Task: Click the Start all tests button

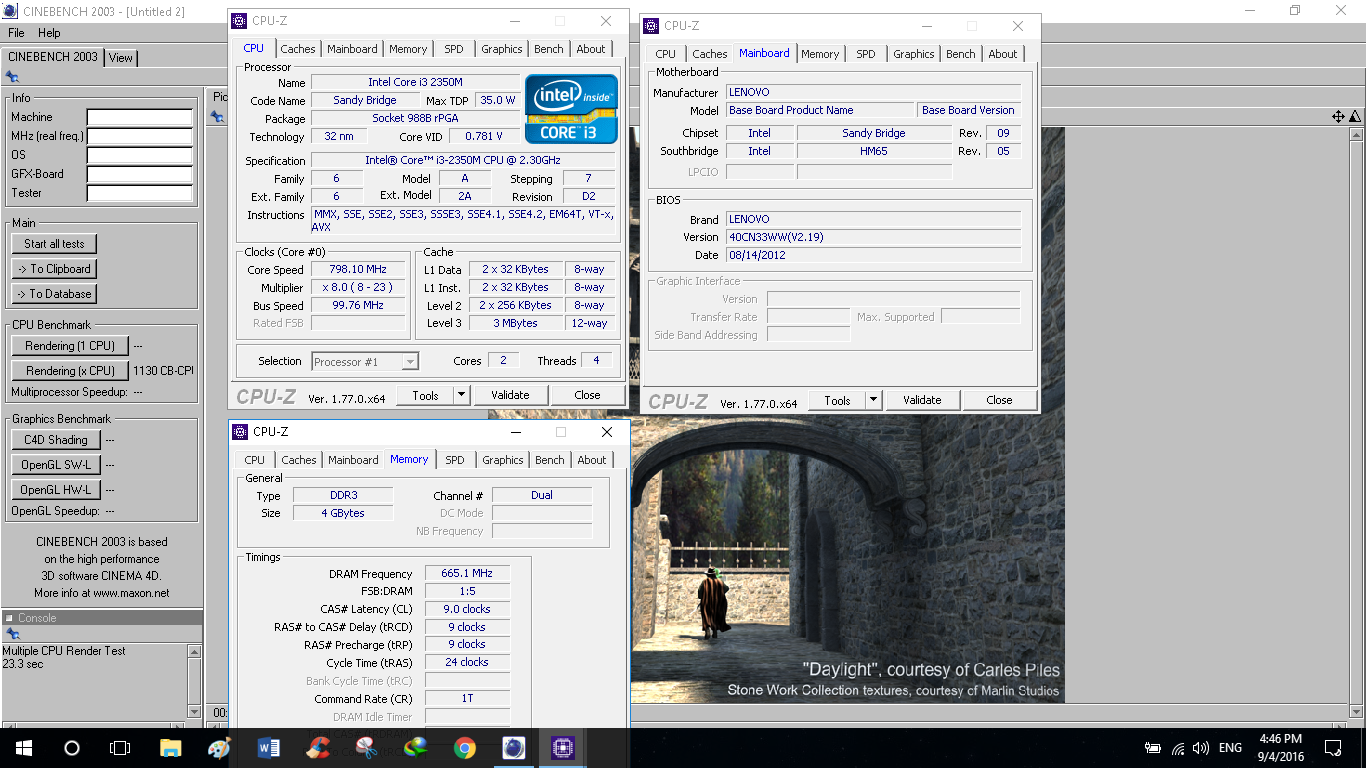Action: [55, 244]
